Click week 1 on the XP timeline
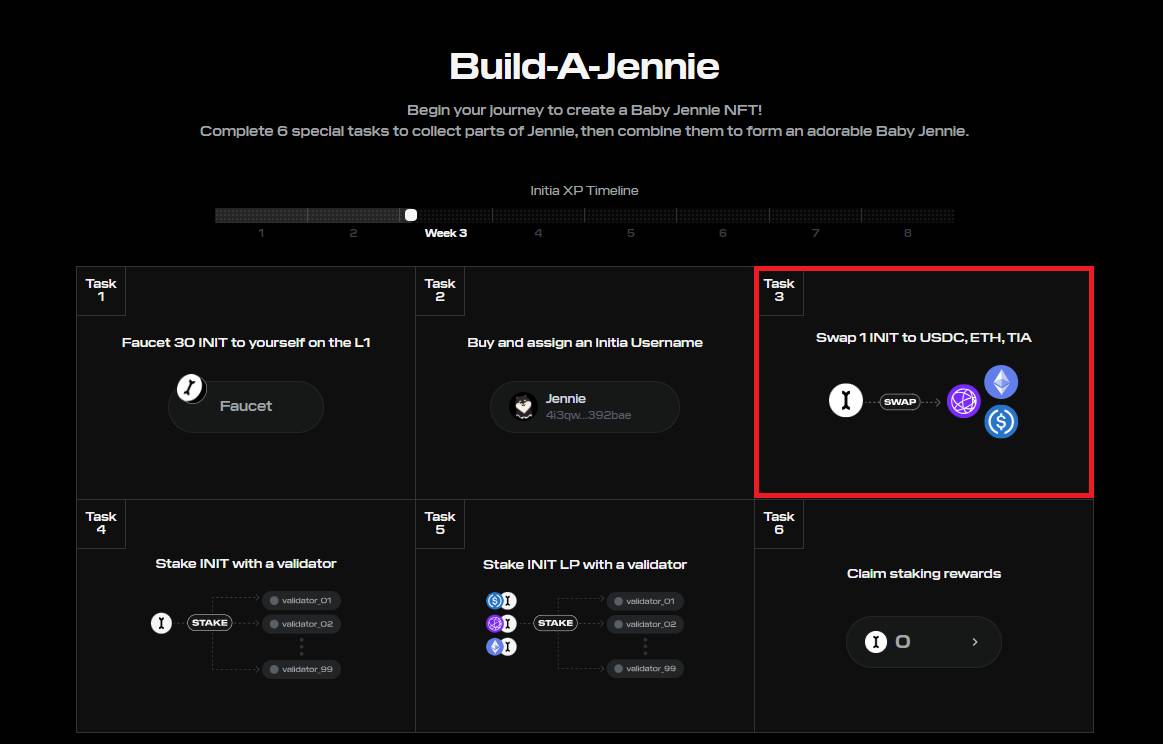The width and height of the screenshot is (1163, 744). coord(261,233)
